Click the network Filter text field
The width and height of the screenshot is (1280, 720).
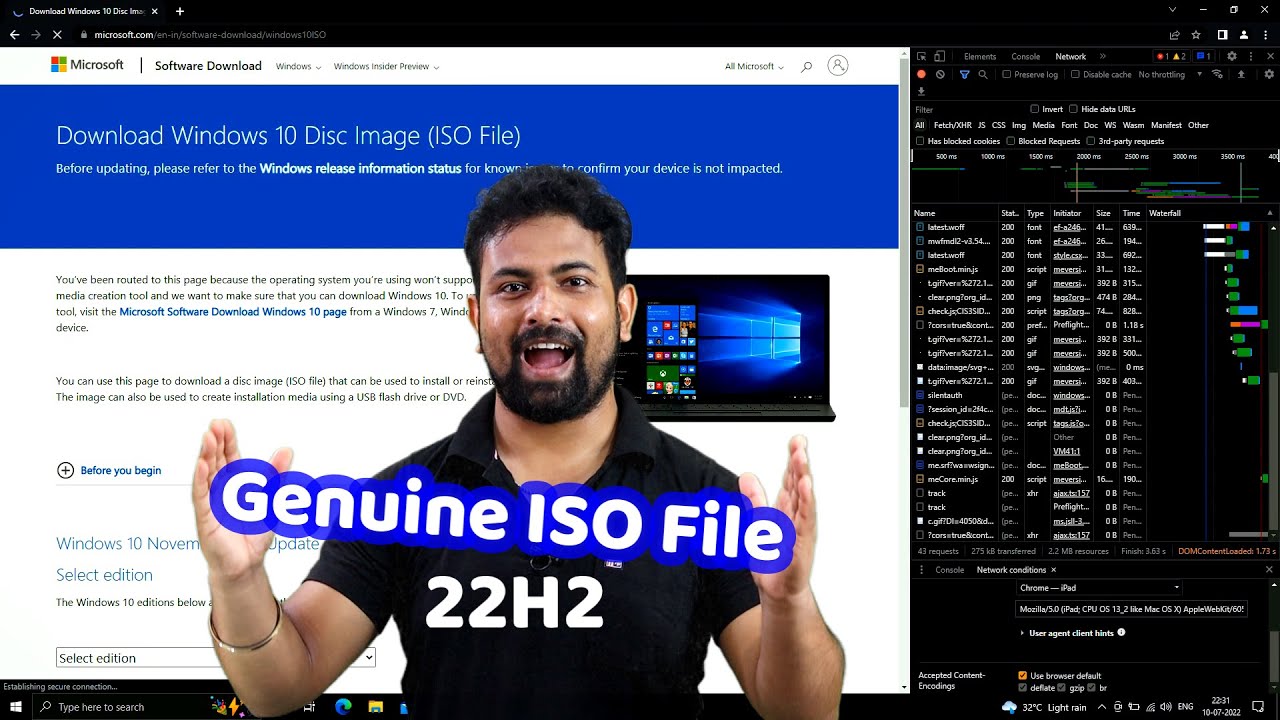pos(970,109)
